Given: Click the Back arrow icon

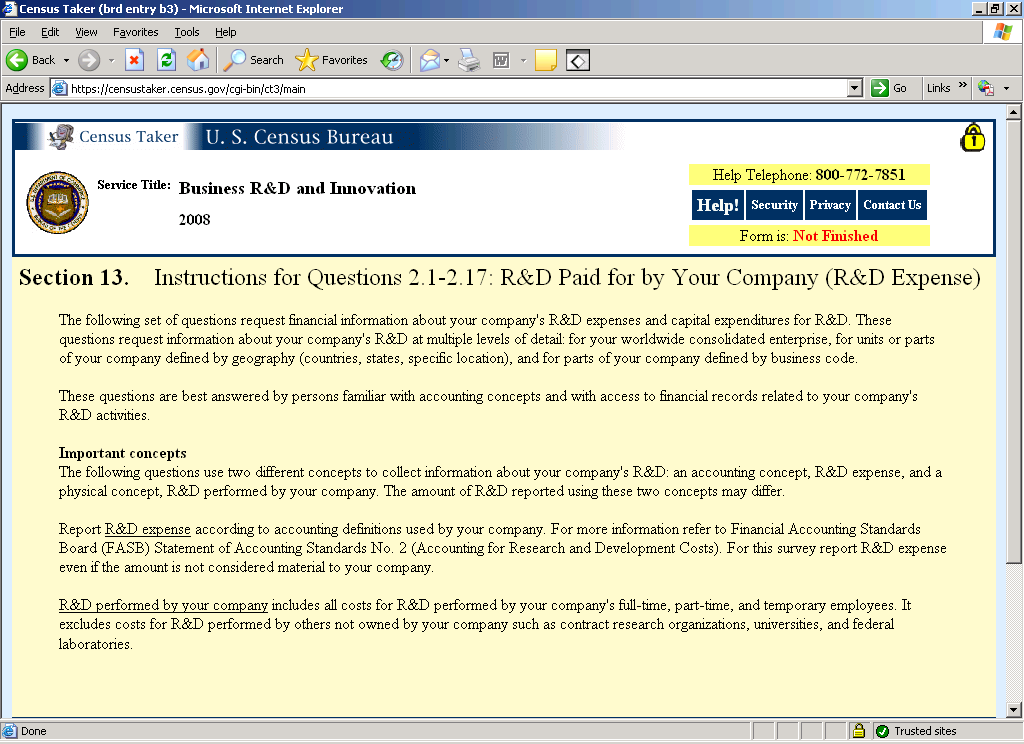Looking at the screenshot, I should pyautogui.click(x=17, y=60).
